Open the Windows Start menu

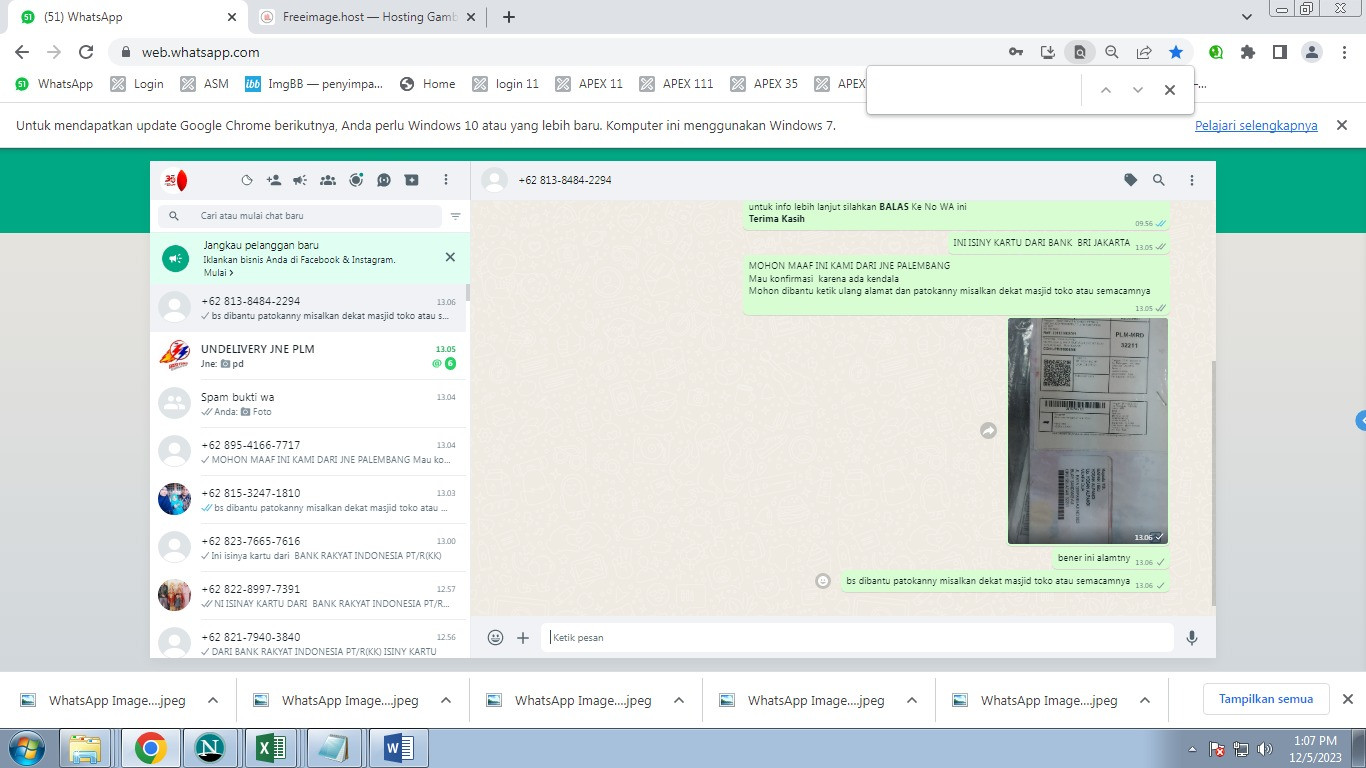(25, 748)
